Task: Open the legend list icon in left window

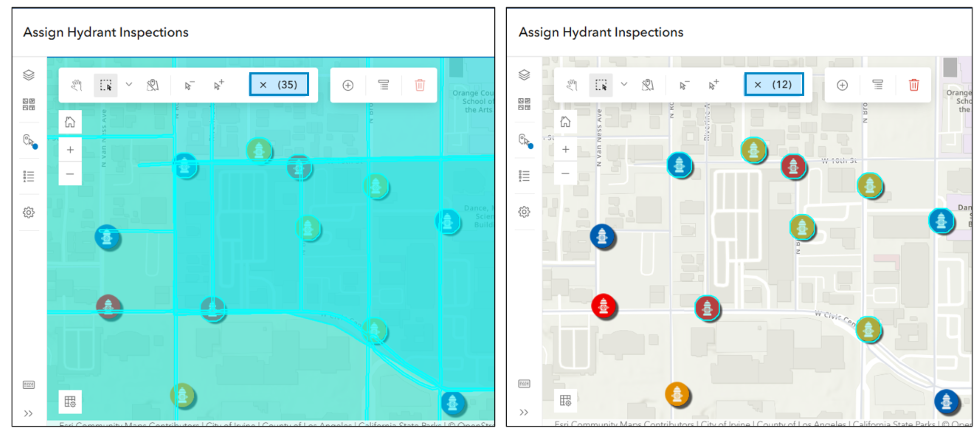Action: (x=28, y=176)
